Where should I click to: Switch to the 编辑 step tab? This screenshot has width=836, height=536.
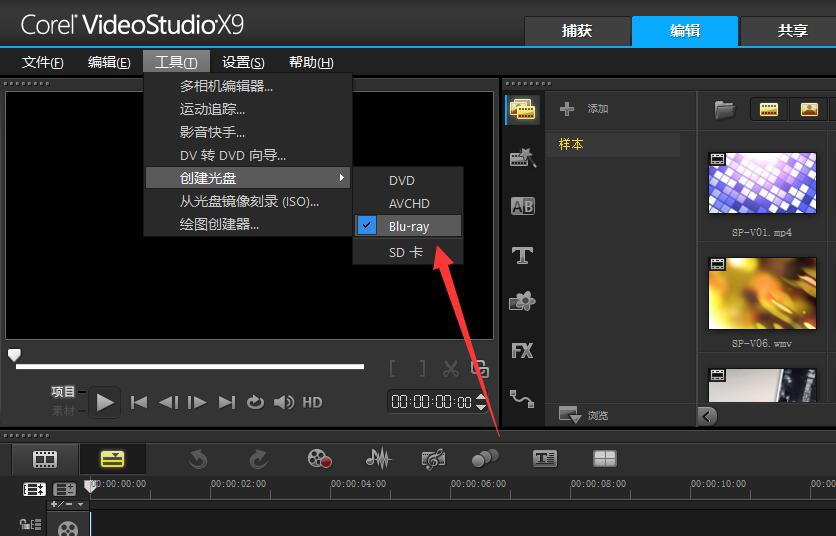point(685,30)
